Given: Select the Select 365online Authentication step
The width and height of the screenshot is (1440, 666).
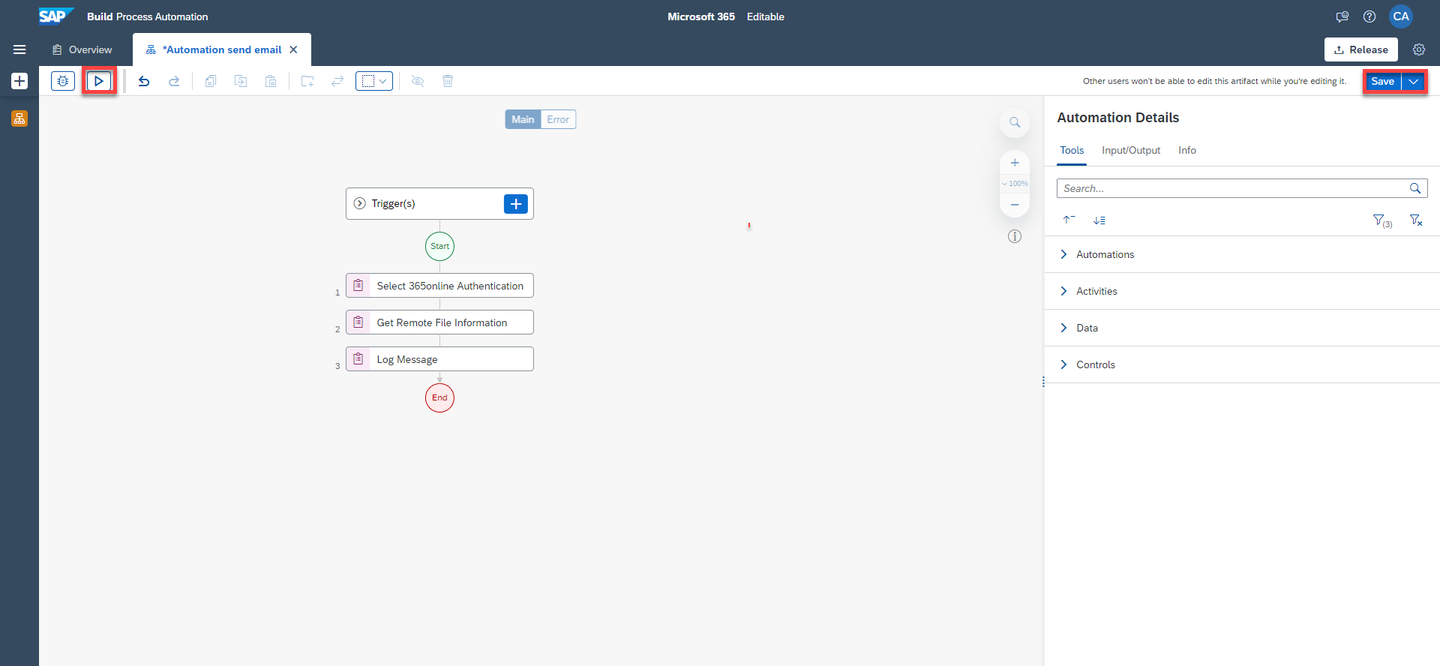Looking at the screenshot, I should click(x=440, y=286).
